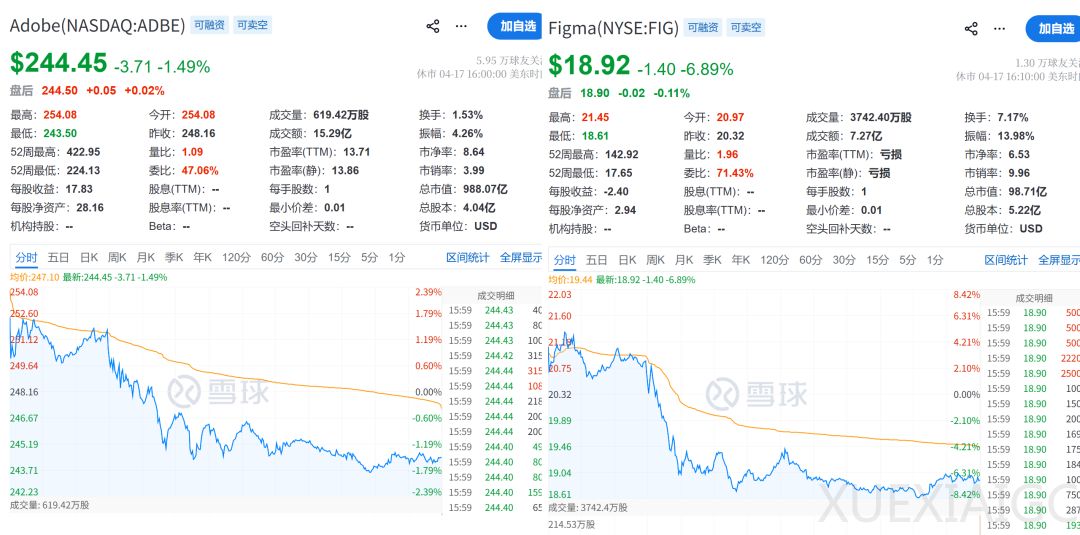The width and height of the screenshot is (1080, 535).
Task: Click Adobe 委比 value 47.06%
Action: pyautogui.click(x=200, y=170)
